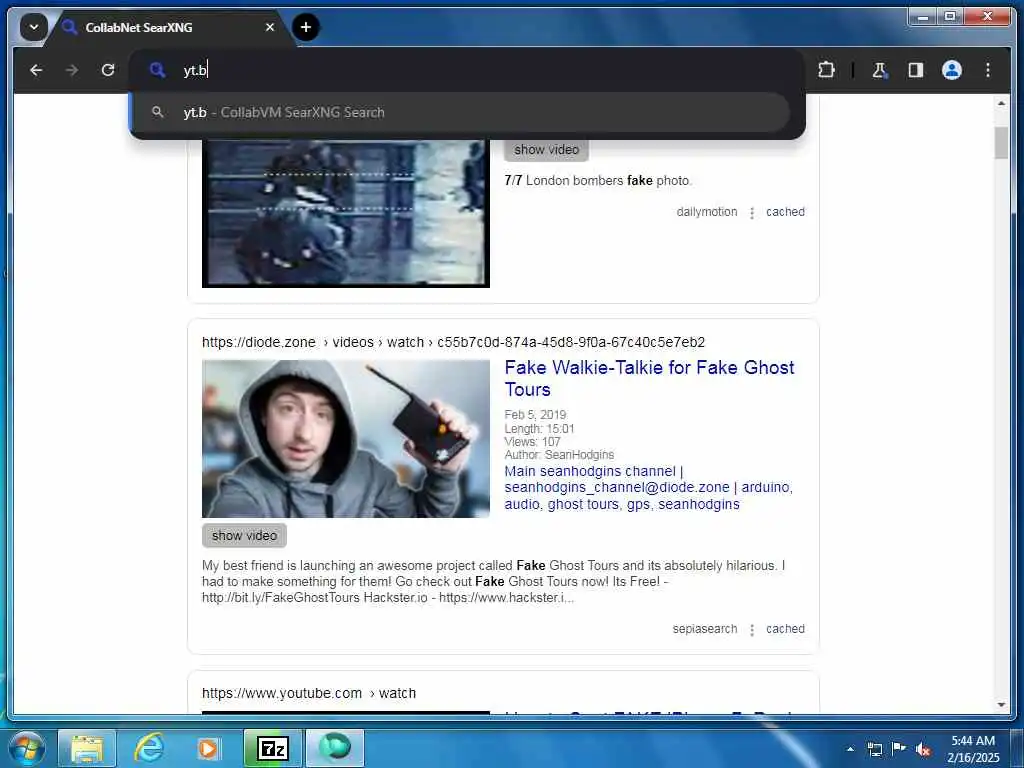Image resolution: width=1024 pixels, height=768 pixels.
Task: Click Main seanhodgins channel tags link
Action: 648,488
